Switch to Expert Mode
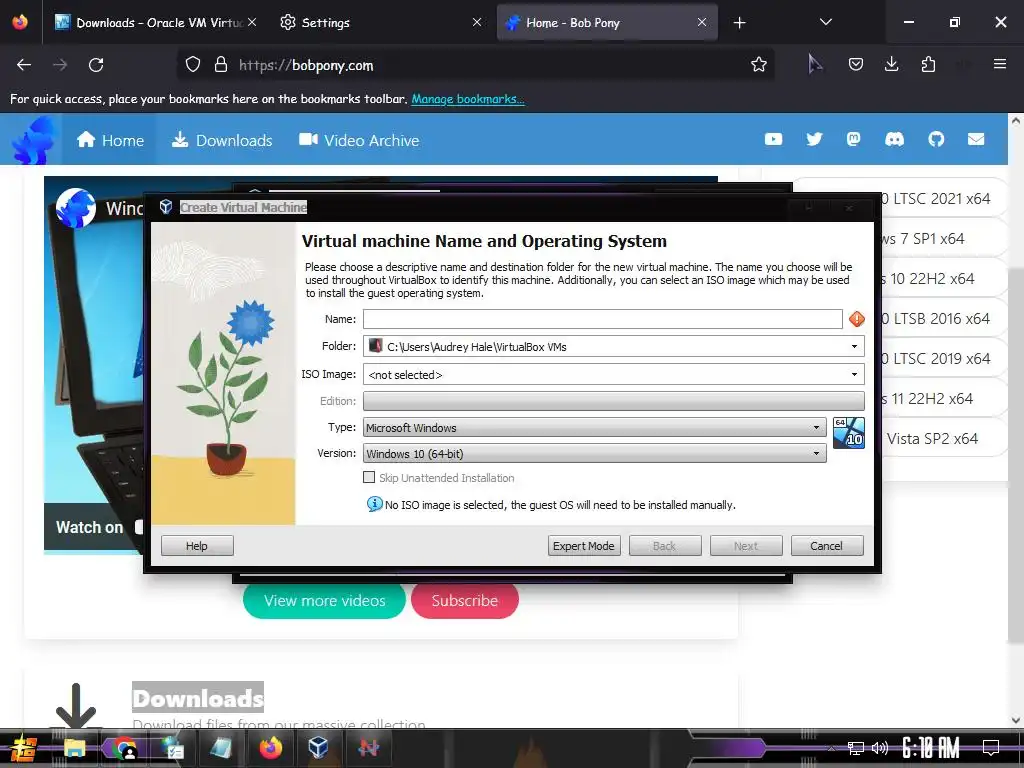1024x768 pixels. [584, 546]
